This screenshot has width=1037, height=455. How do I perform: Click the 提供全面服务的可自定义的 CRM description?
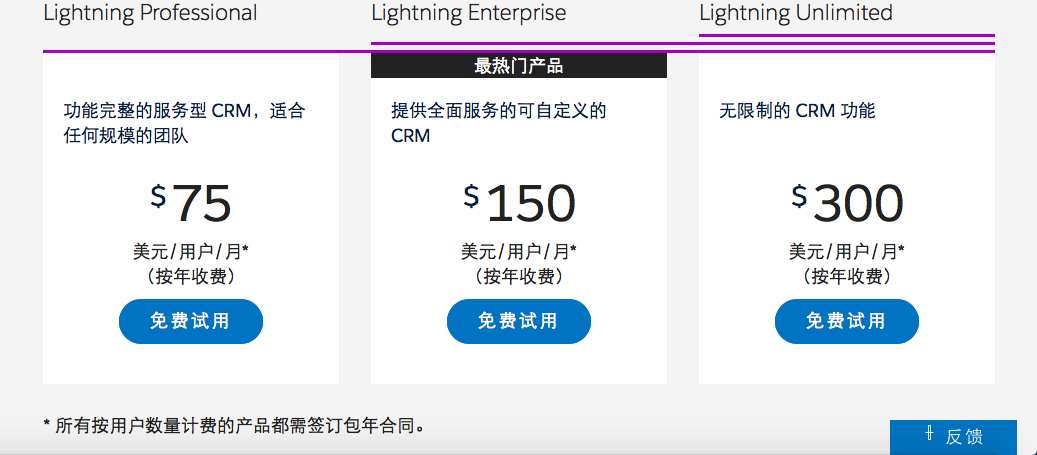[x=499, y=123]
